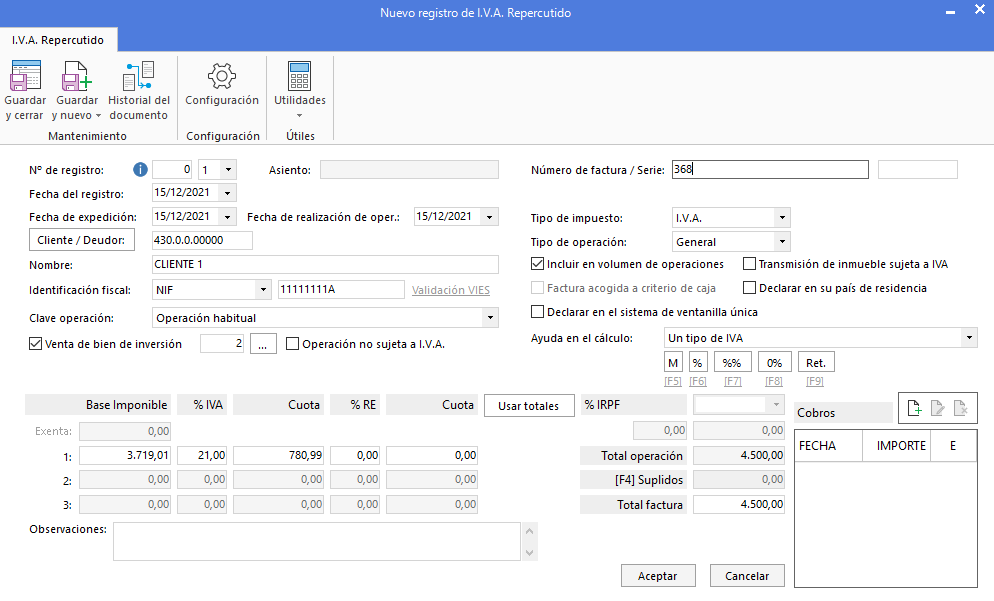Image resolution: width=994 pixels, height=601 pixels.
Task: Click the Número de factura field
Action: point(770,169)
